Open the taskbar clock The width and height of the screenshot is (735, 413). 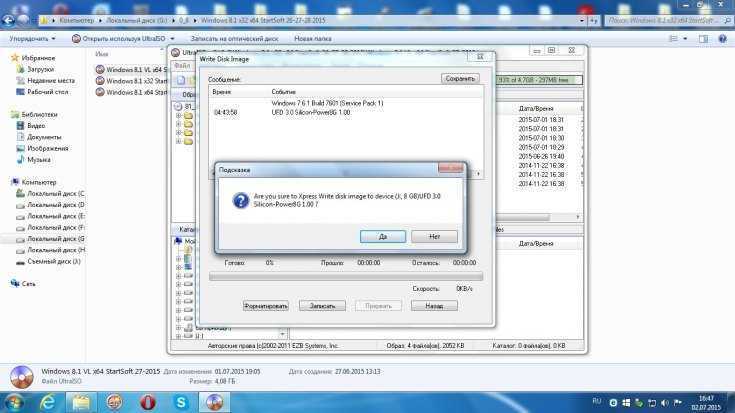[706, 403]
